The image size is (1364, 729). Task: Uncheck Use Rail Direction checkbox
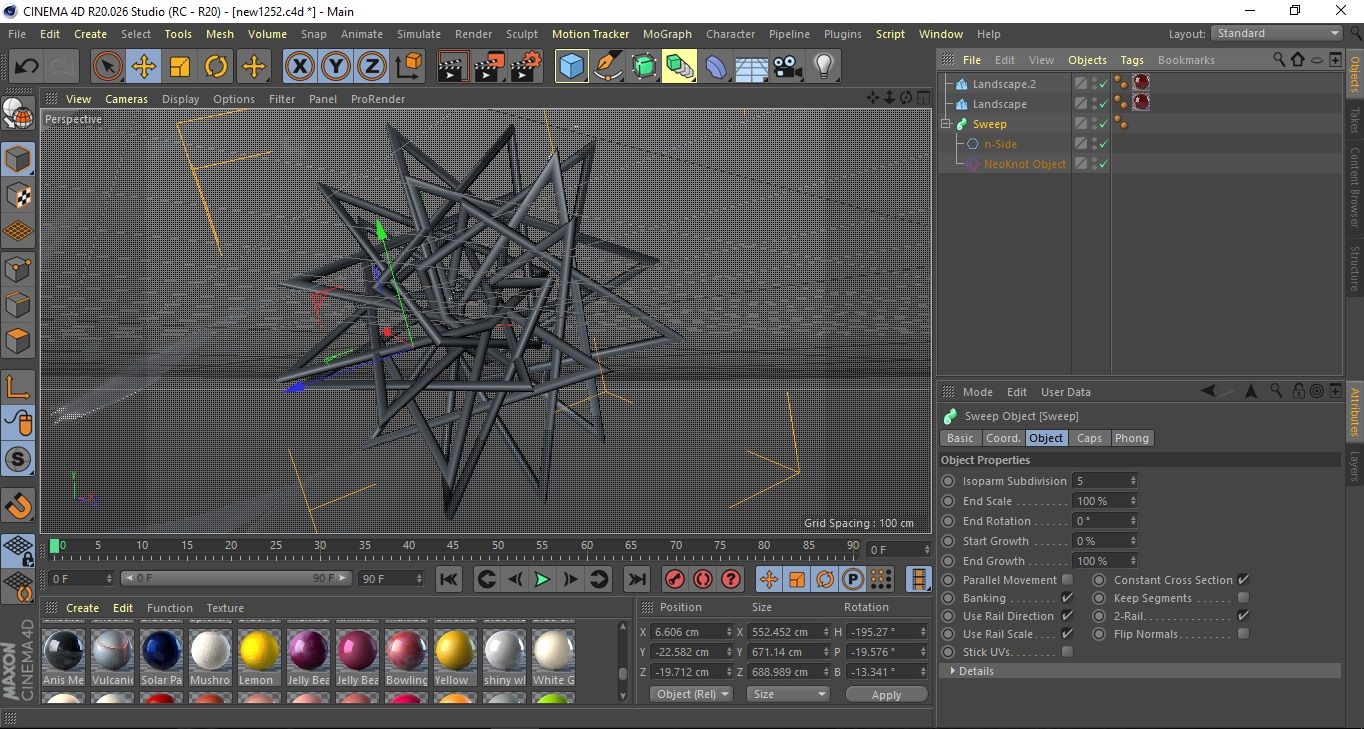coord(1067,616)
